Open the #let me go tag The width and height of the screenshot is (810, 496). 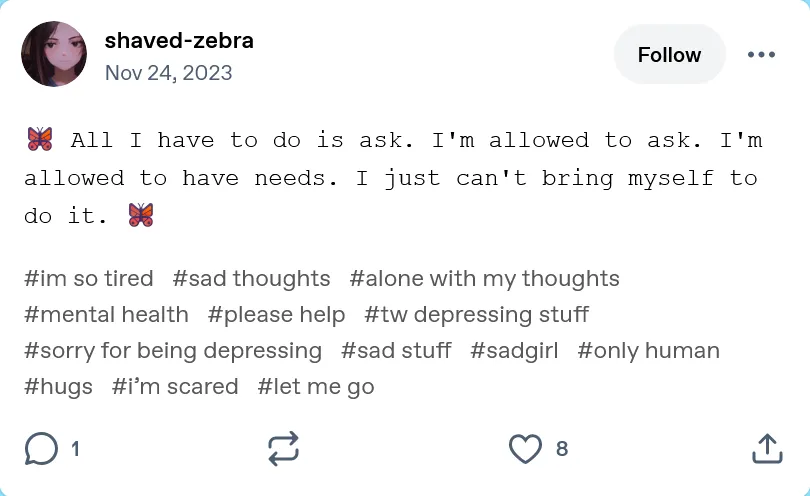click(316, 387)
